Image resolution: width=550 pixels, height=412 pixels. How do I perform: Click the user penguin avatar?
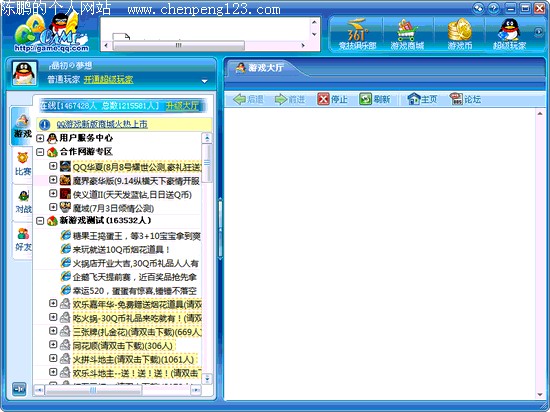tap(25, 73)
